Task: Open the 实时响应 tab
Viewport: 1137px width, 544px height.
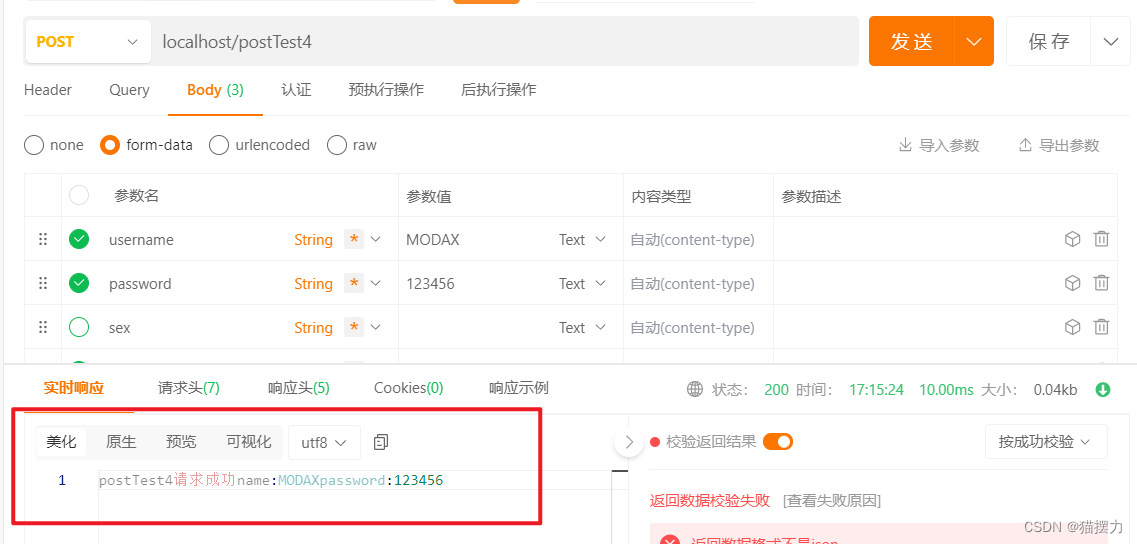Action: pos(73,388)
